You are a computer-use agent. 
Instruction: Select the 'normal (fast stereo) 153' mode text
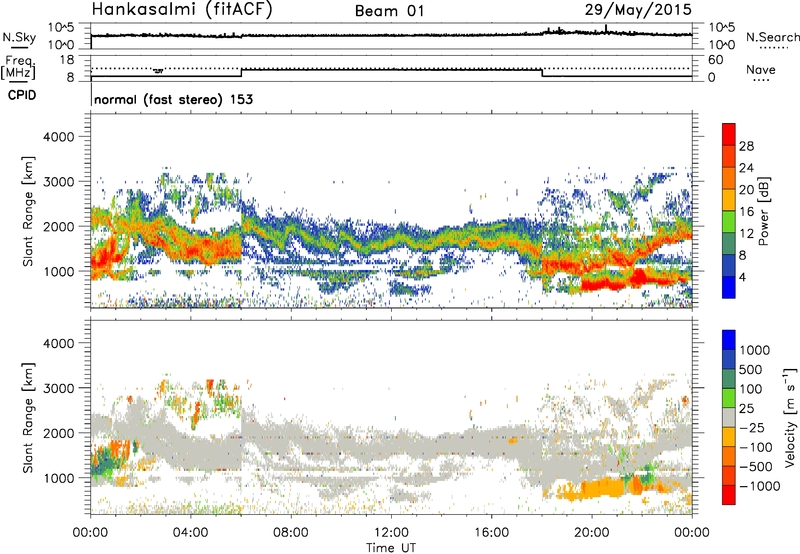[x=173, y=99]
